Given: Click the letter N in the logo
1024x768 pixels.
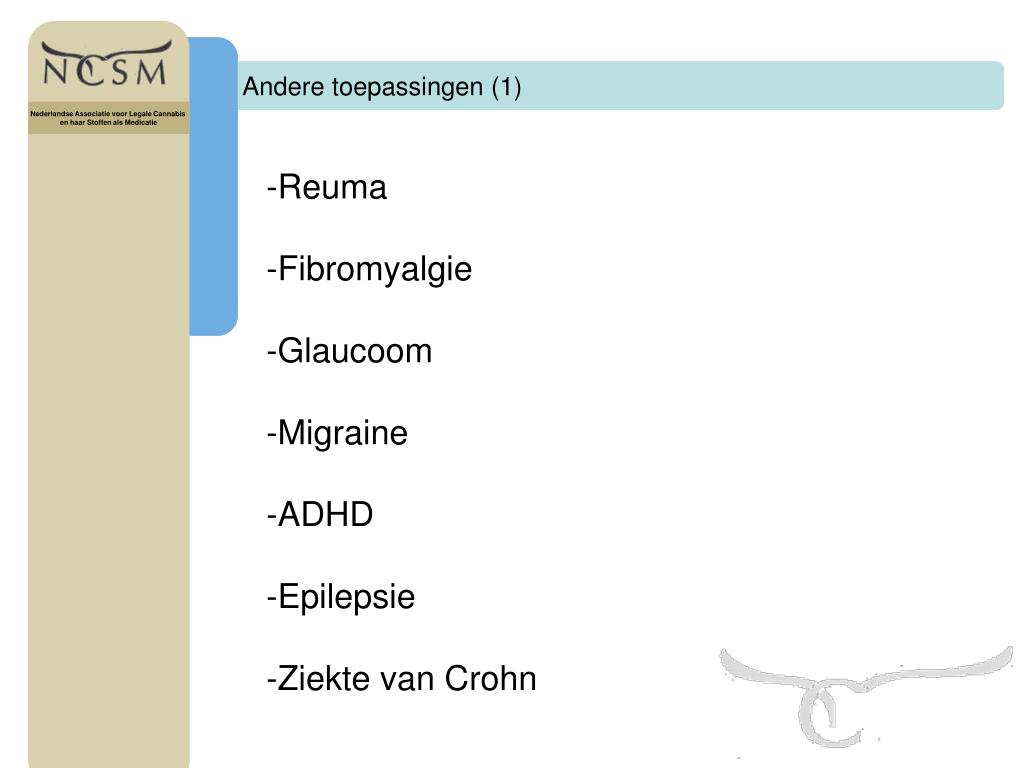Looking at the screenshot, I should pyautogui.click(x=57, y=71).
